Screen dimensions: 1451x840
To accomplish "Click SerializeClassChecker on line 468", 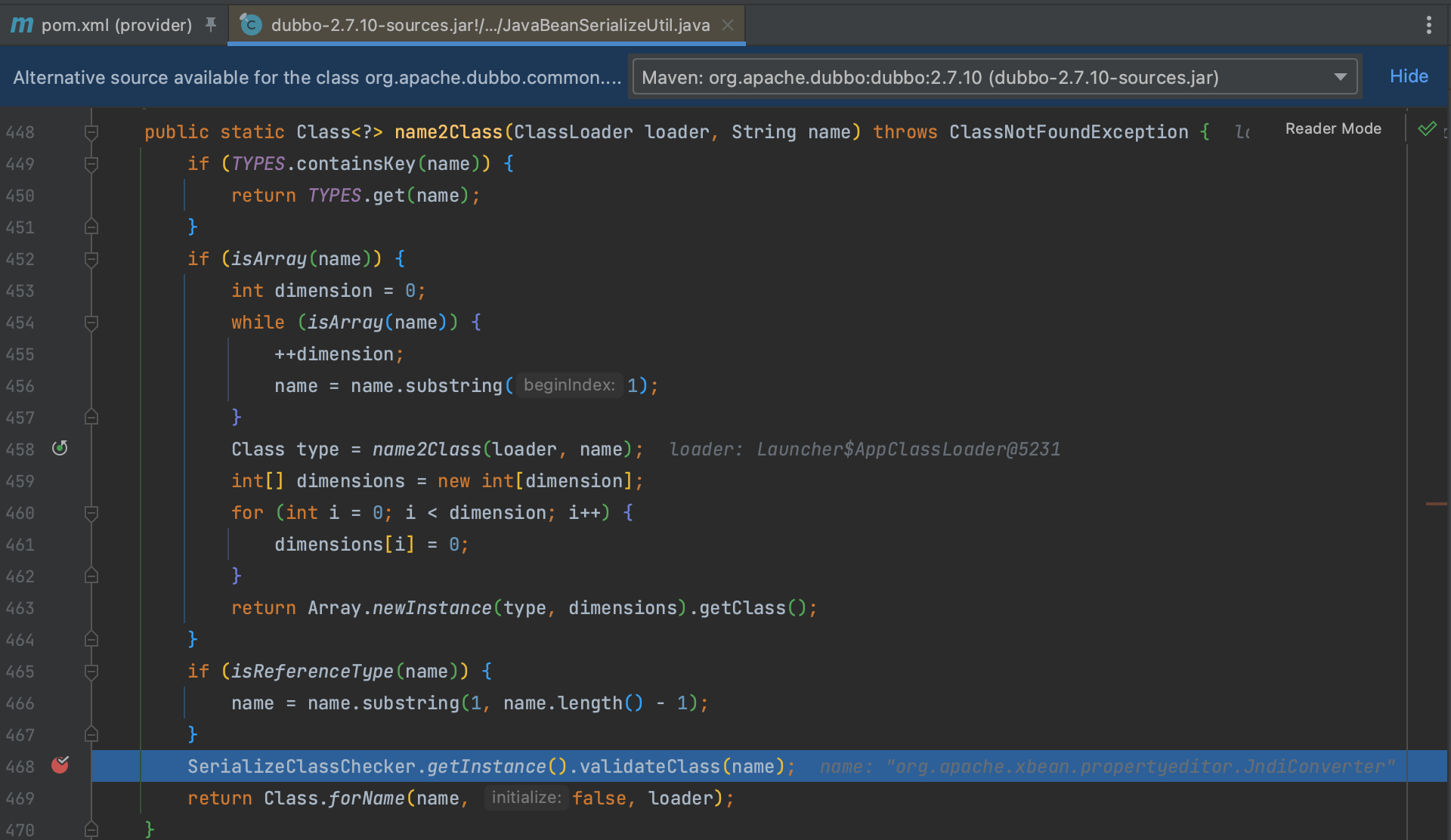I will 302,767.
